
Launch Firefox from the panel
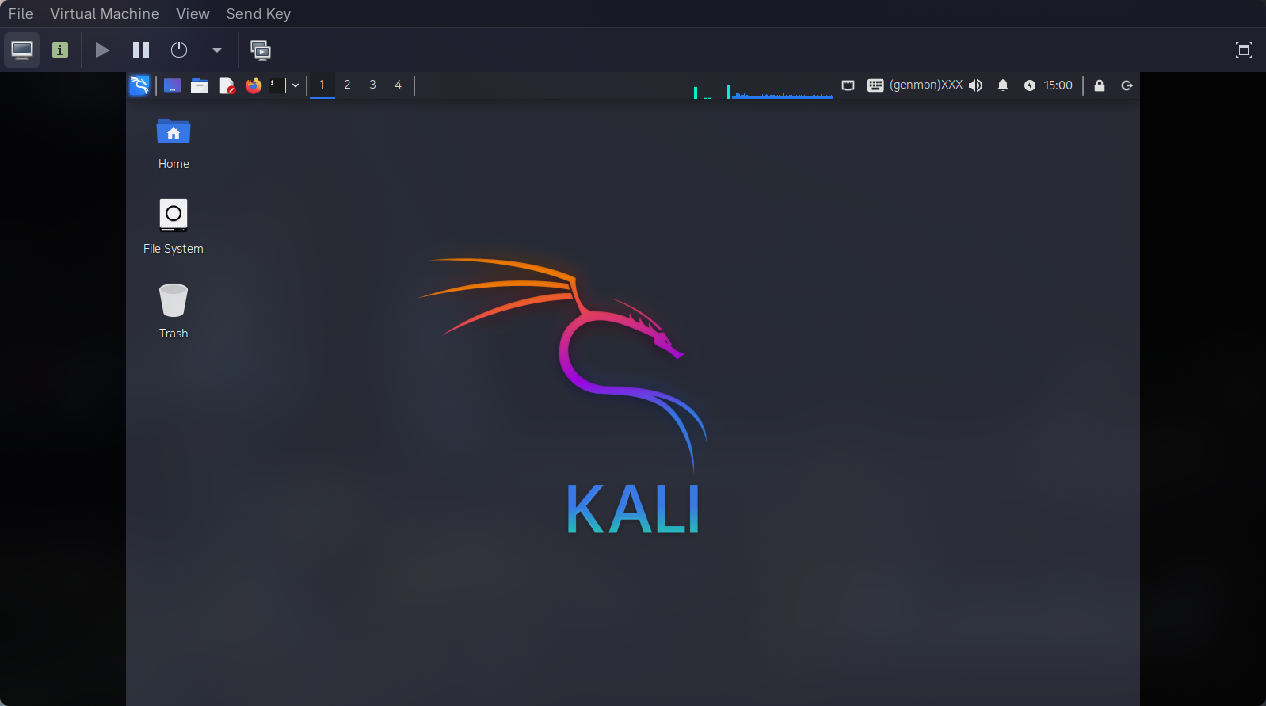[x=253, y=85]
